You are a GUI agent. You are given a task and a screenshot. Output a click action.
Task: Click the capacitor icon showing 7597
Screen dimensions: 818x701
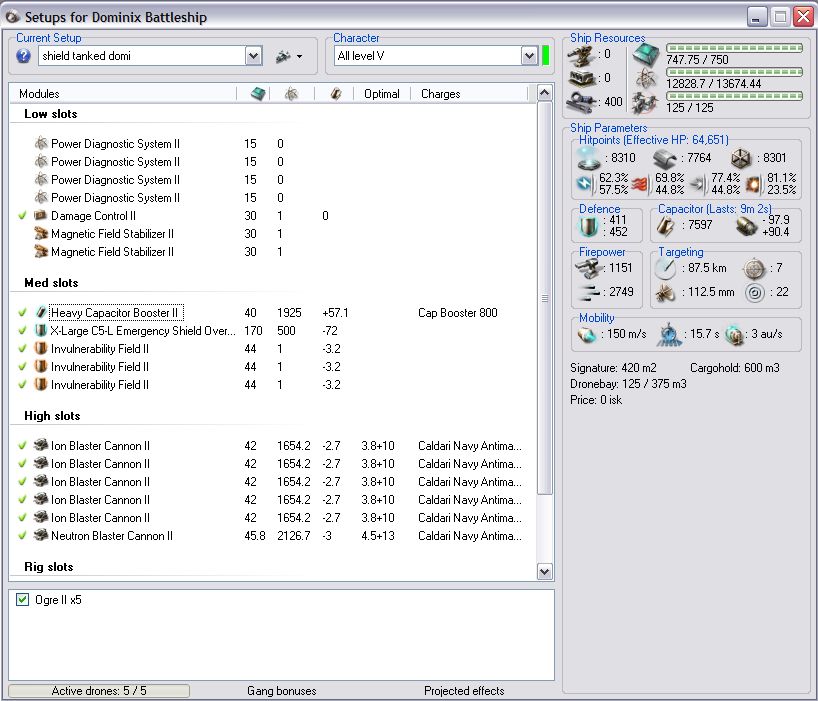point(667,227)
